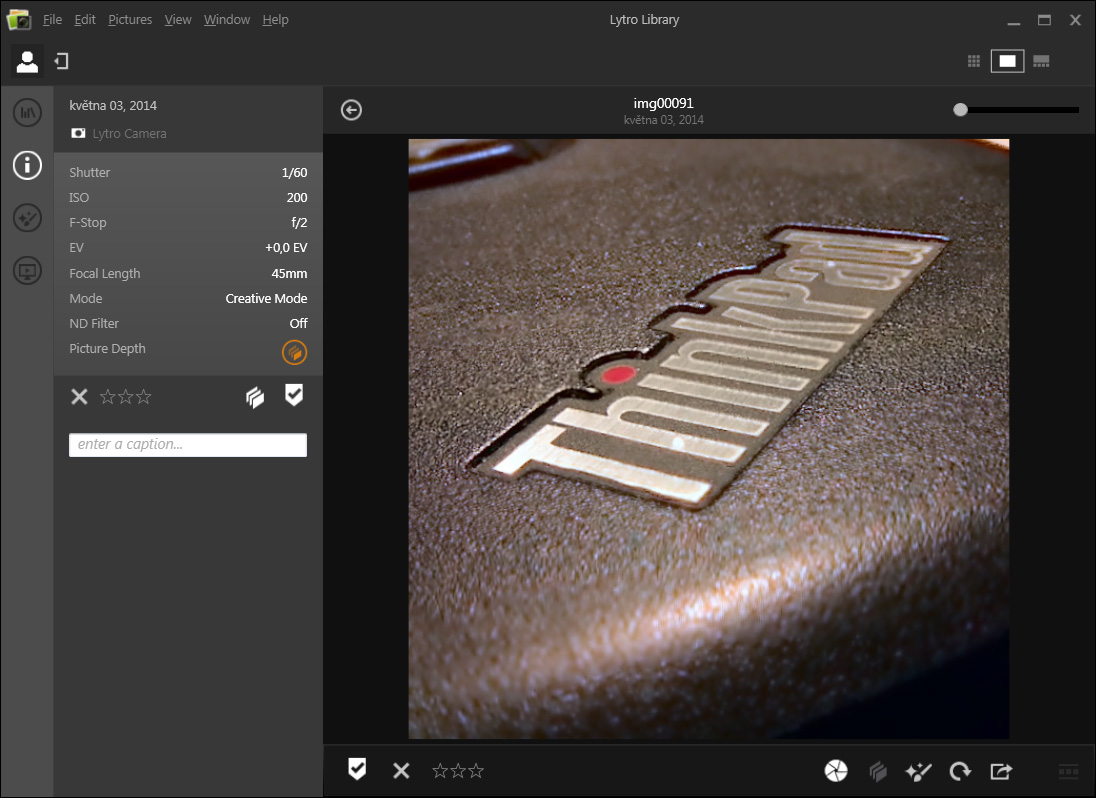Click the zoom slider track

[1020, 110]
